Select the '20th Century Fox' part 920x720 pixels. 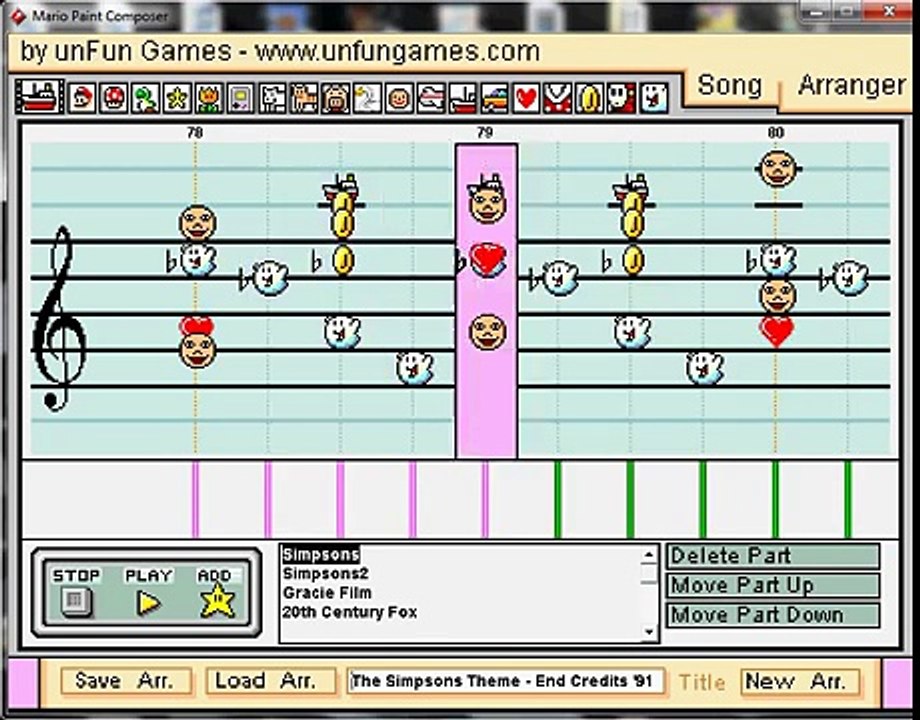350,612
